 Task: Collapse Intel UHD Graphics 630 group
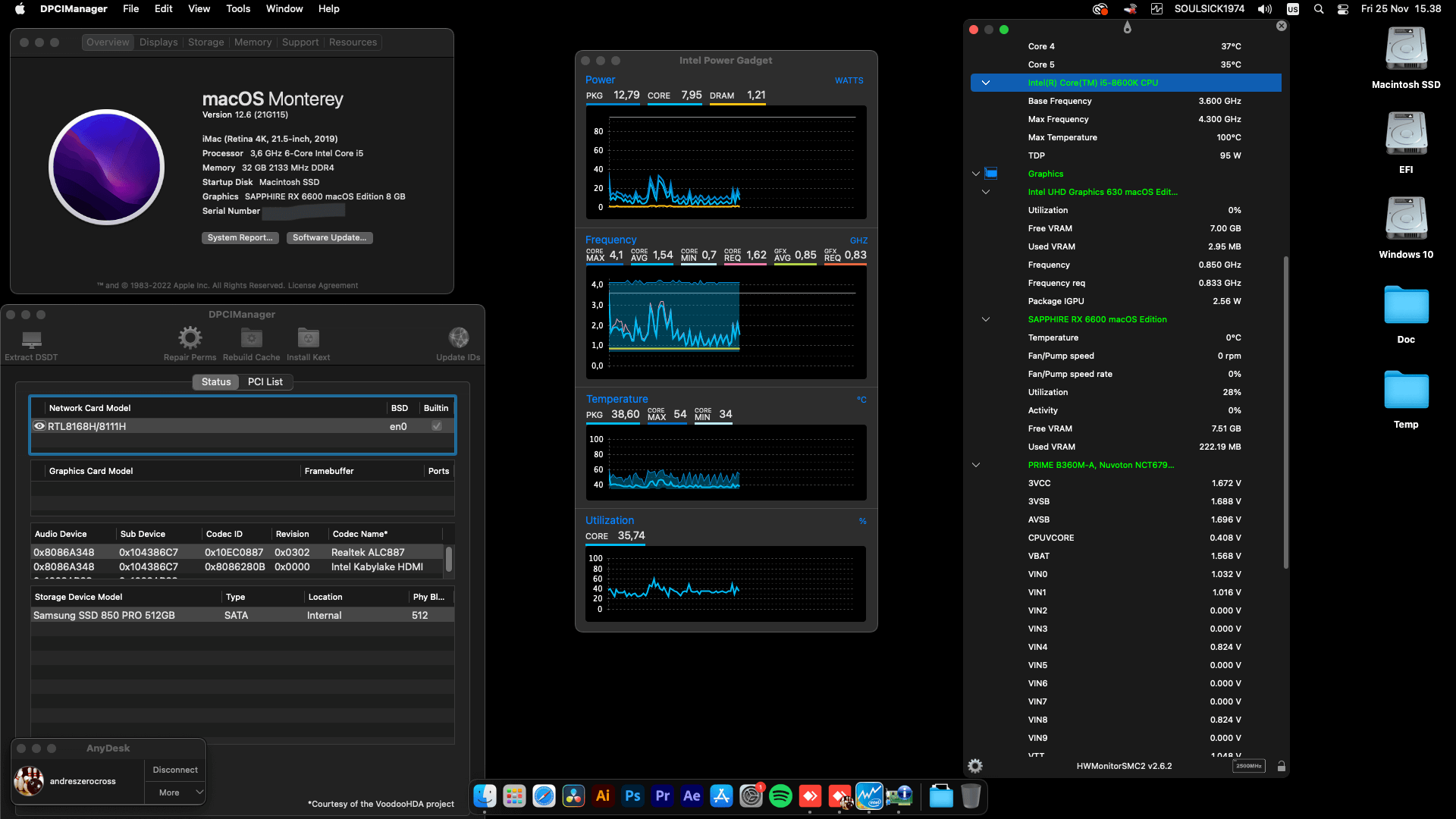pos(986,192)
